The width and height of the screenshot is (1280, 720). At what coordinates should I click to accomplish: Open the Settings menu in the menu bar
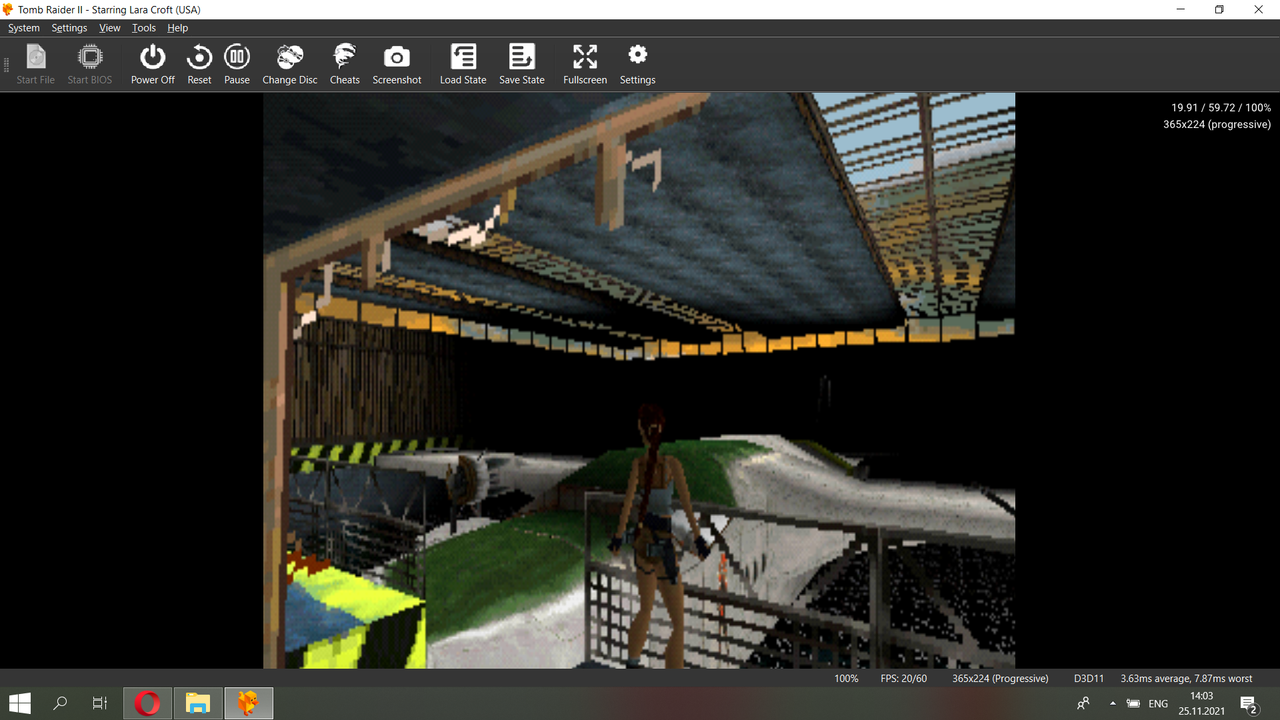click(69, 28)
